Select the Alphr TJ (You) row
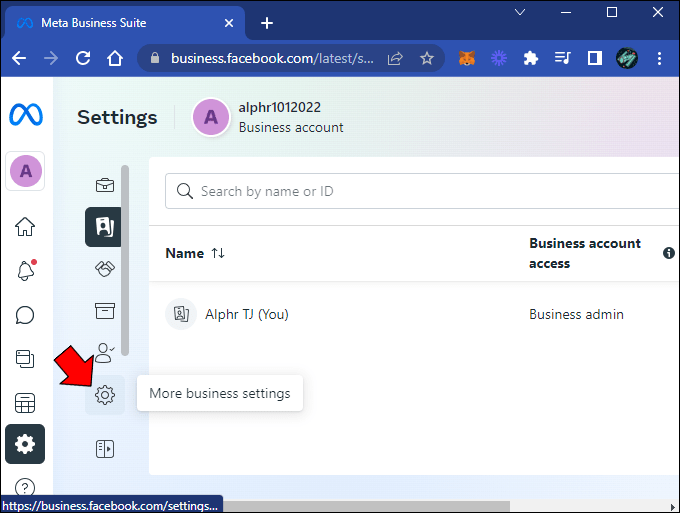Viewport: 680px width, 513px height. tap(414, 314)
